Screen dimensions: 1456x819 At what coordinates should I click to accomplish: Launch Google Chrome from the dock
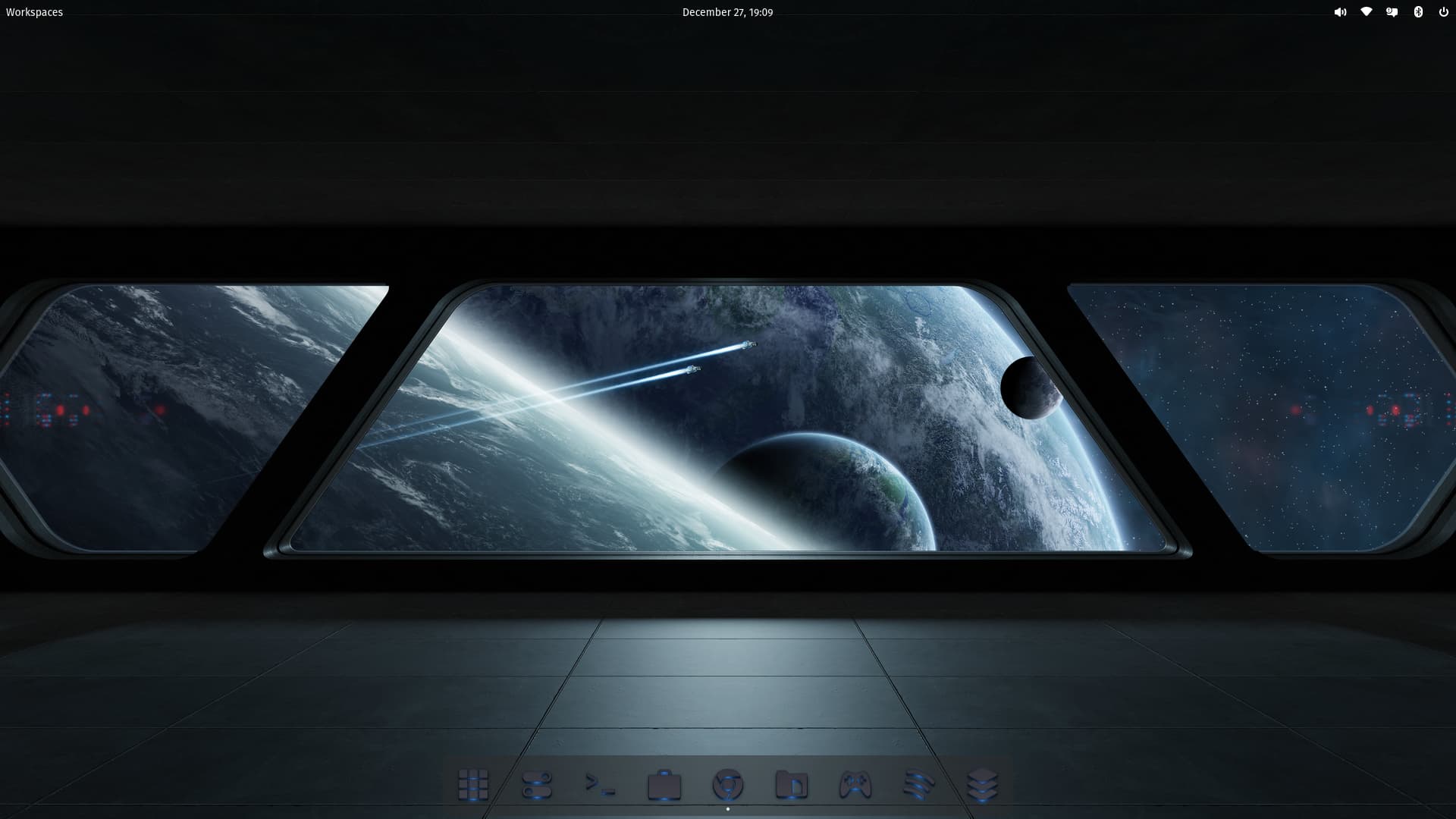click(728, 785)
